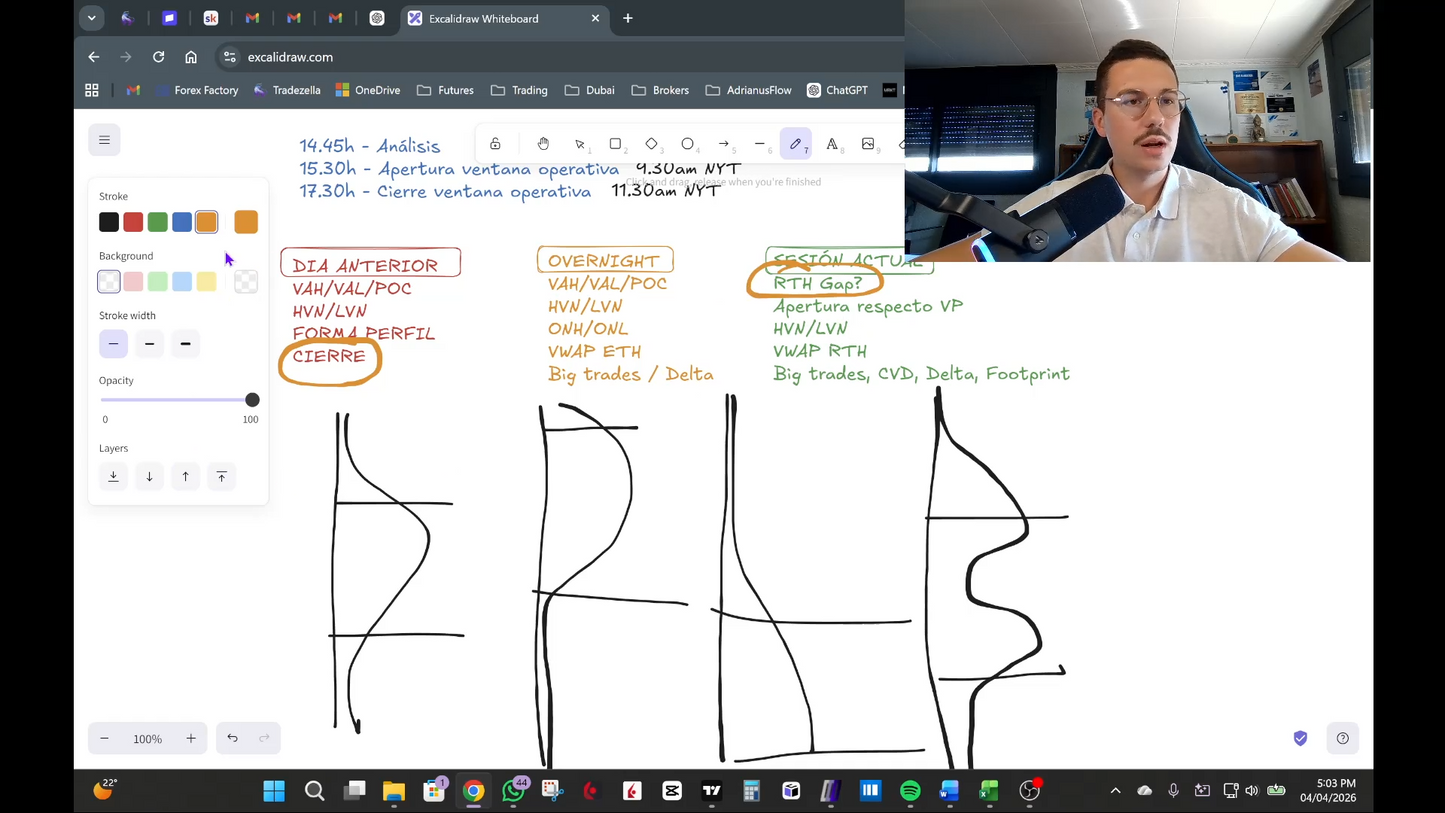Close the Excalidraw Whiteboard tab
The image size is (1445, 813).
(x=595, y=18)
